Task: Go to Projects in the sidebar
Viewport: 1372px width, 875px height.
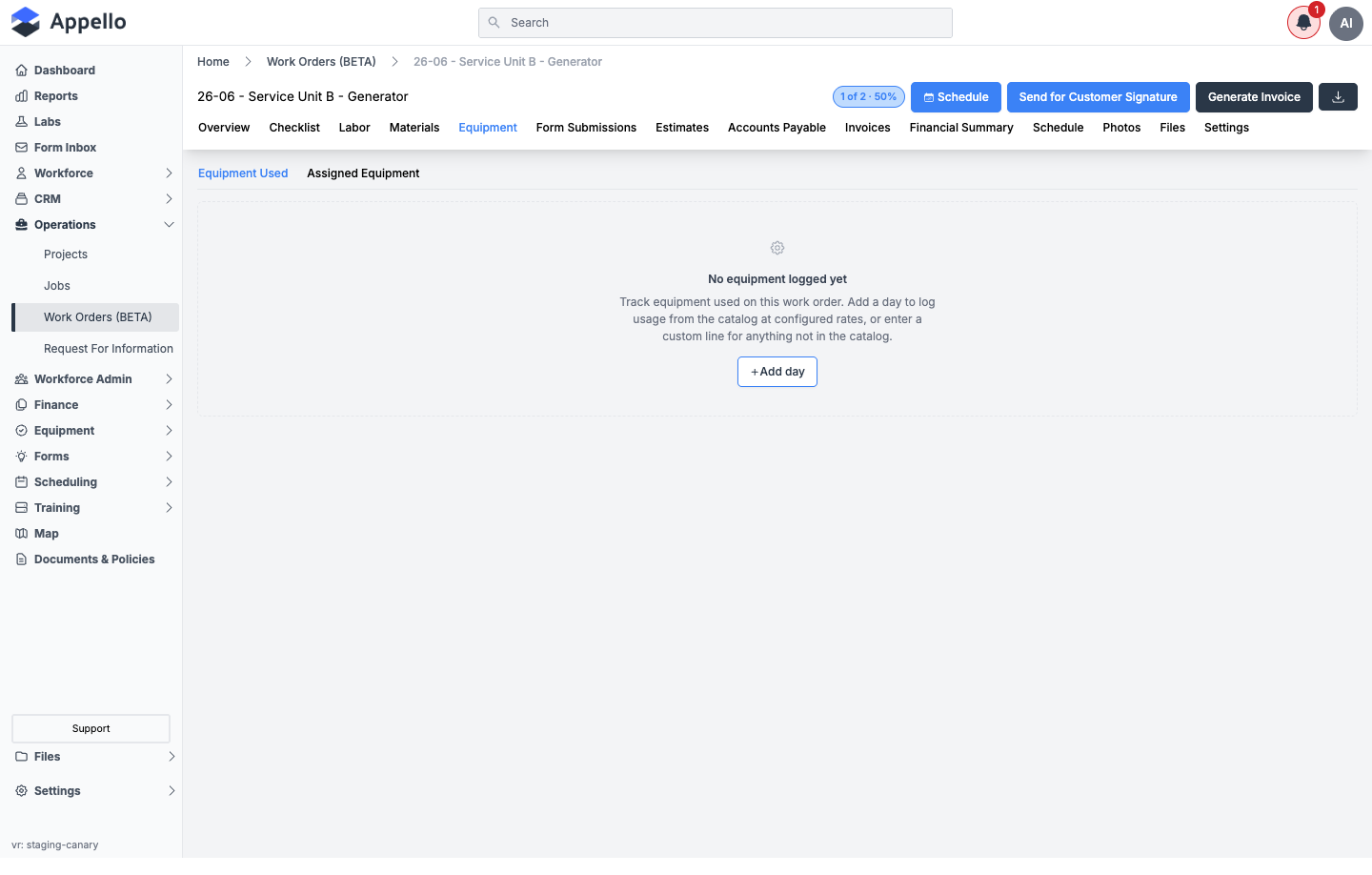Action: 66,254
